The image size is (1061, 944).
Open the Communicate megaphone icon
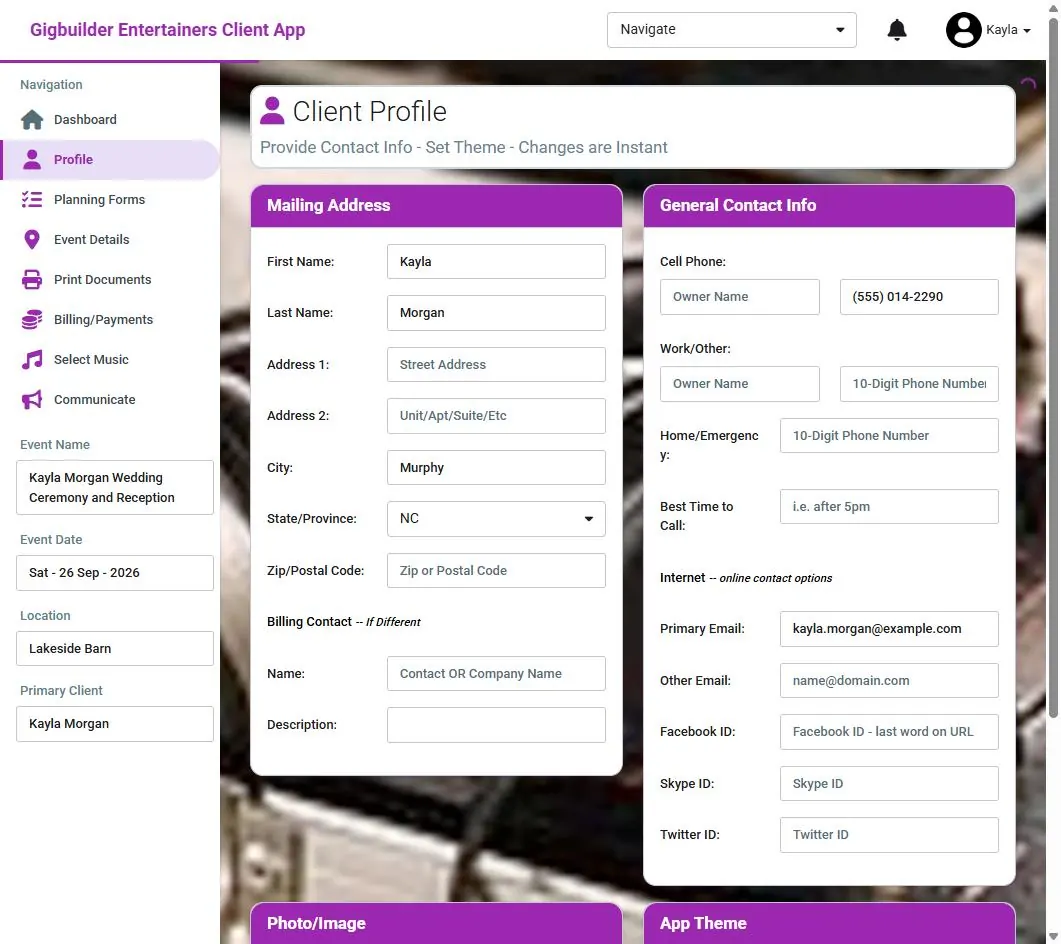pos(32,399)
